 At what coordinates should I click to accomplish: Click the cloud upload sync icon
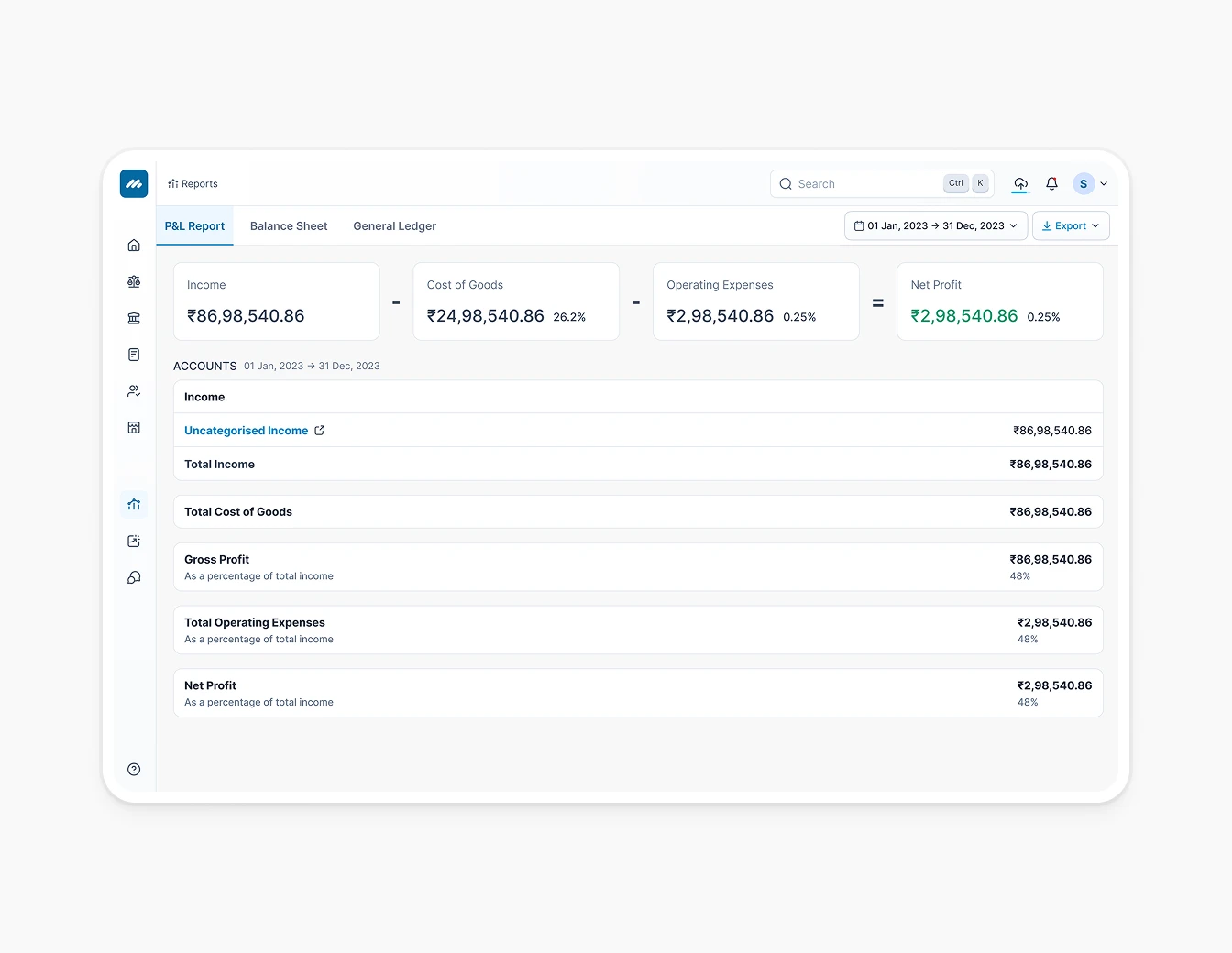1020,183
